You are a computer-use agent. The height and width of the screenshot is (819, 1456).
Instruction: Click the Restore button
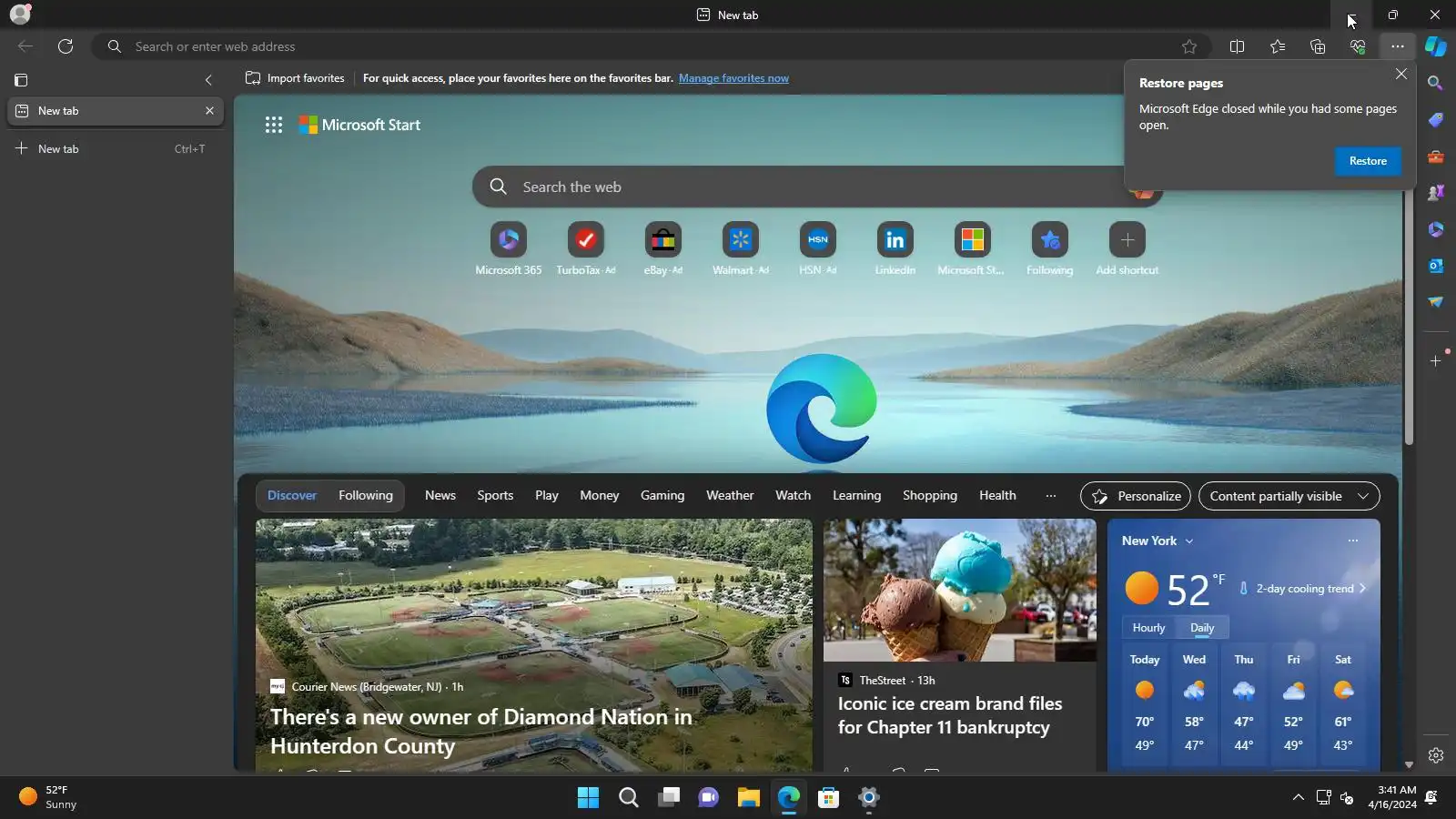pyautogui.click(x=1368, y=161)
